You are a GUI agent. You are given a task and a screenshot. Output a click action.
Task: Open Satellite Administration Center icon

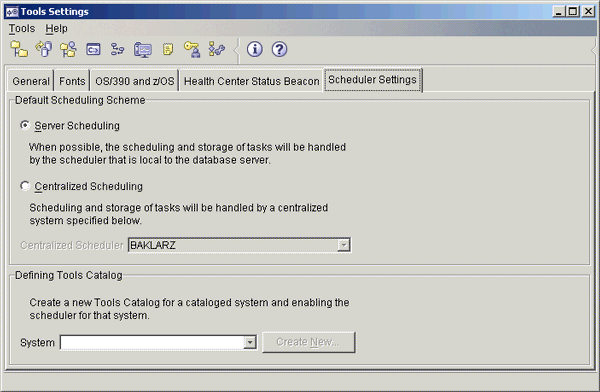68,49
